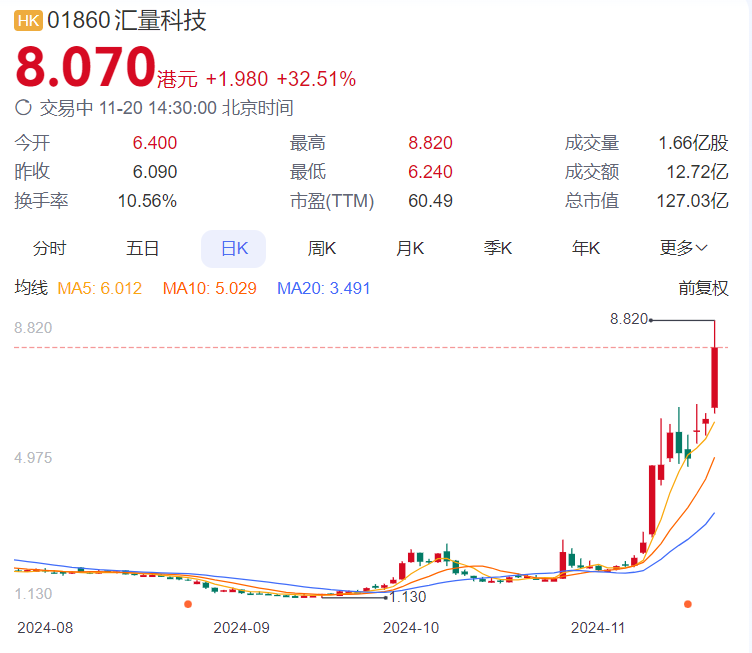Screen dimensions: 752x653
Task: Show the 季K quarterly chart
Action: coord(498,248)
